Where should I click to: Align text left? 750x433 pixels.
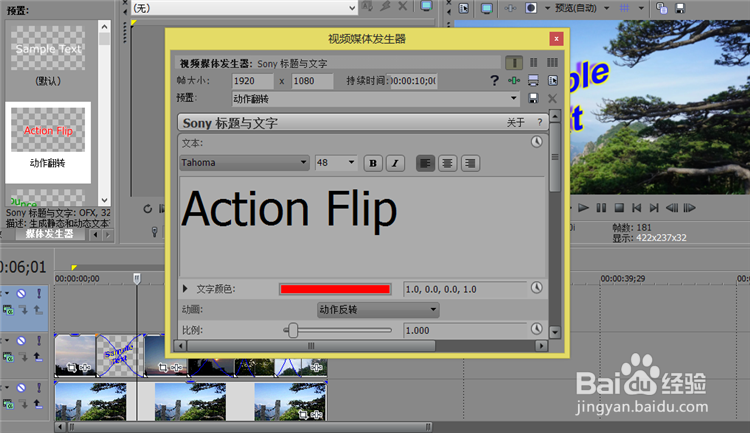tap(425, 163)
